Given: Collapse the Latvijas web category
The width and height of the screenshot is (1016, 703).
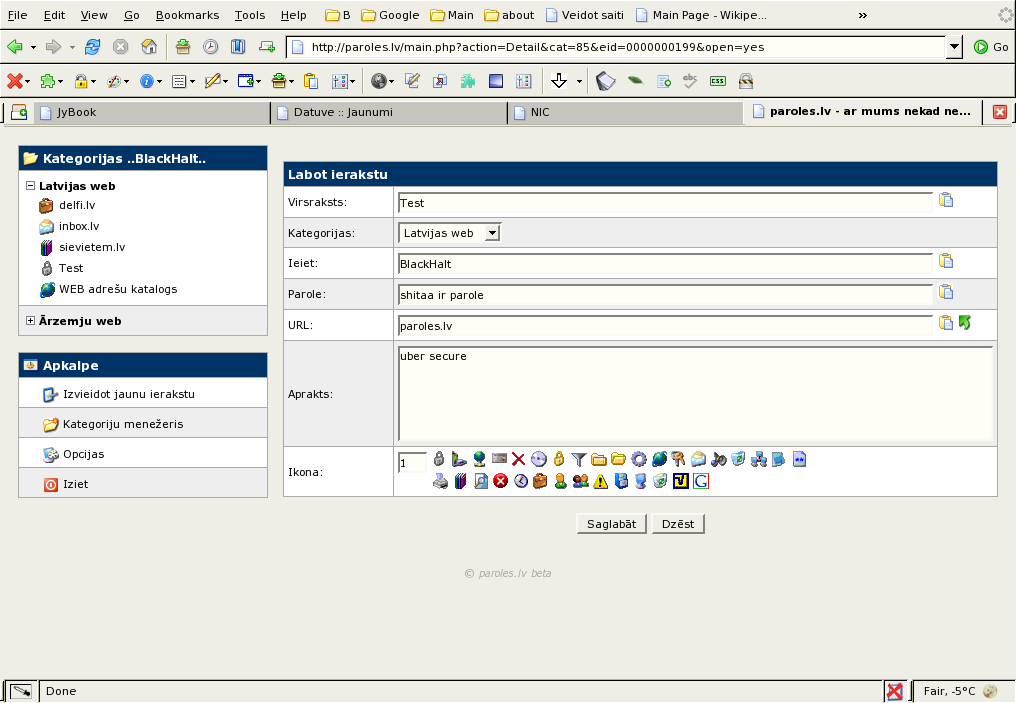Looking at the screenshot, I should [x=30, y=185].
